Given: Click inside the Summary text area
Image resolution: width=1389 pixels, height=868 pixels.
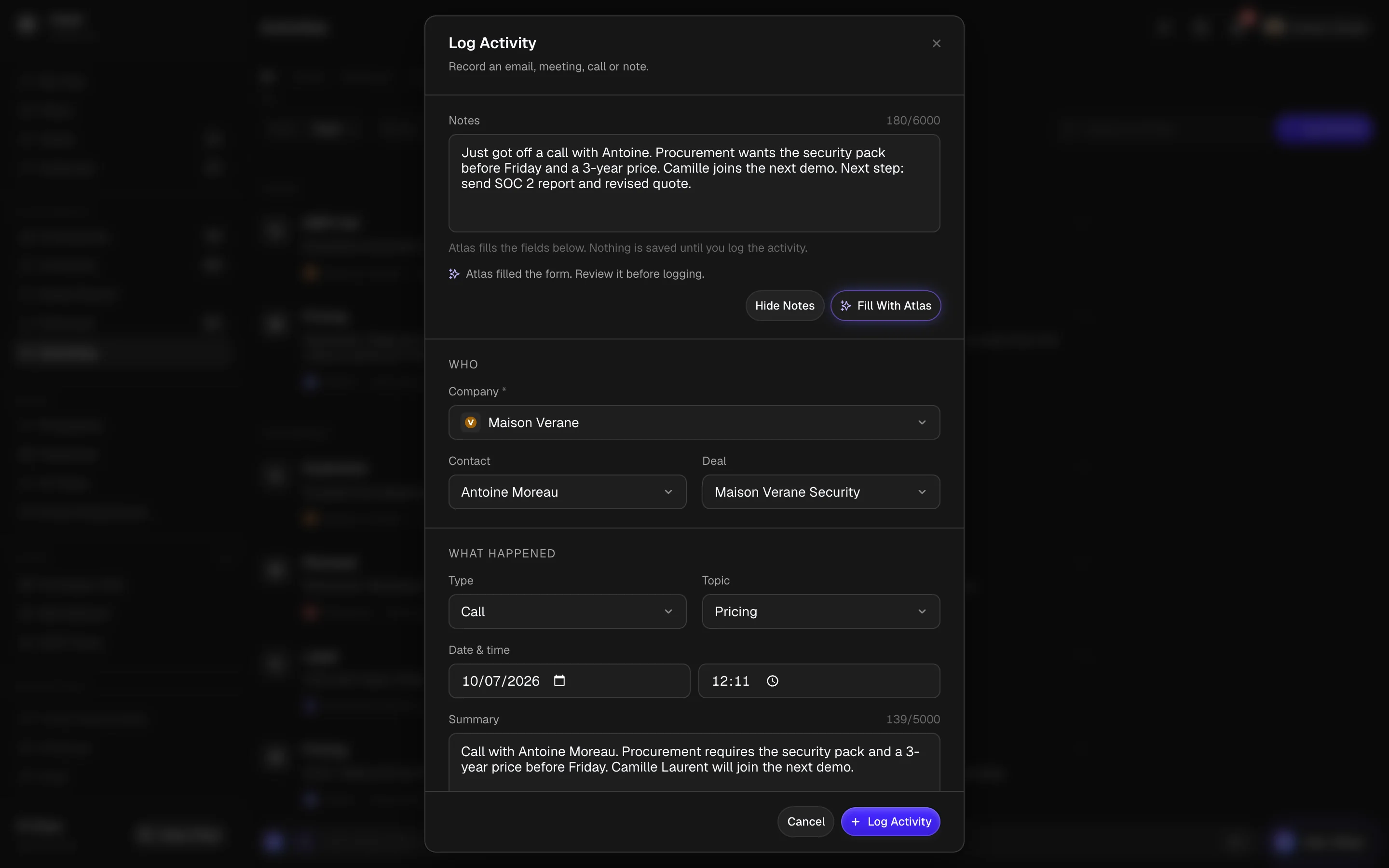Looking at the screenshot, I should (x=694, y=762).
